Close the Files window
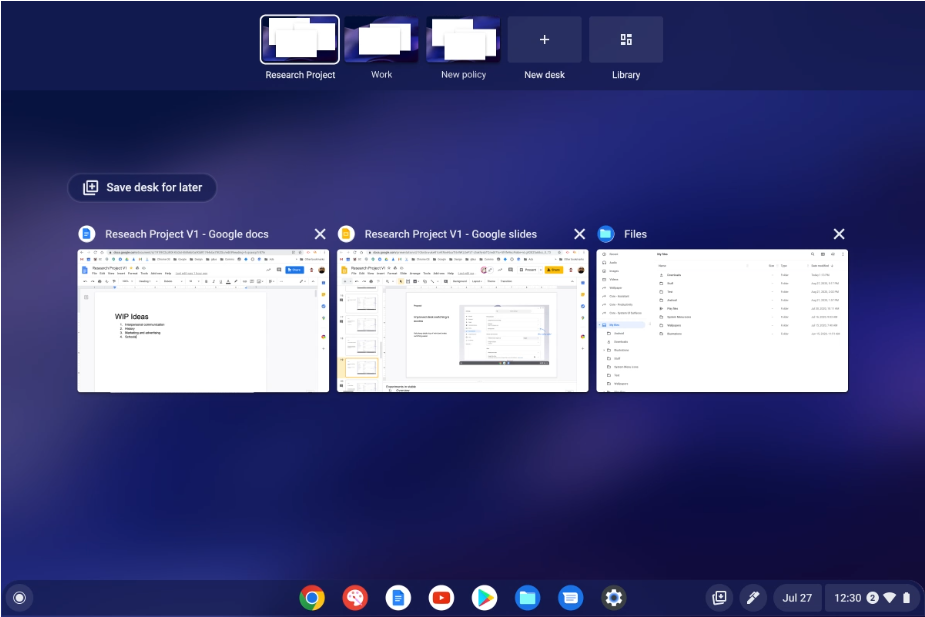925x617 pixels. click(x=839, y=234)
